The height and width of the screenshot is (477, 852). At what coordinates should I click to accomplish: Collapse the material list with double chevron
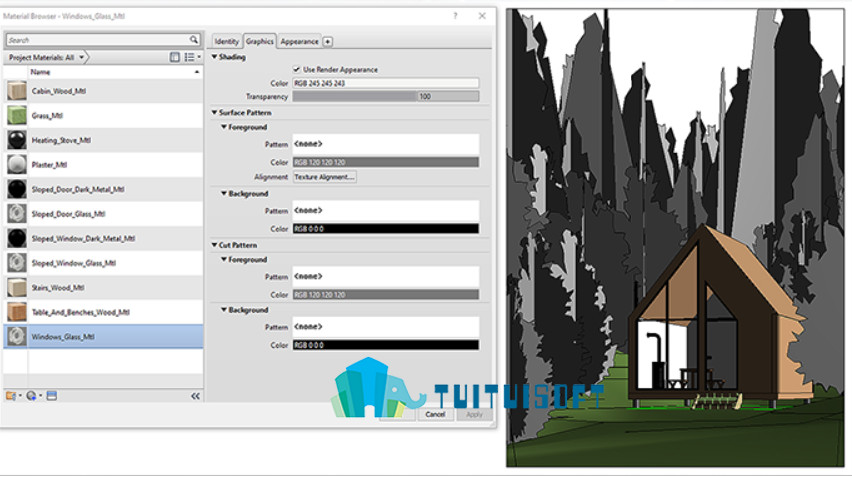point(195,396)
